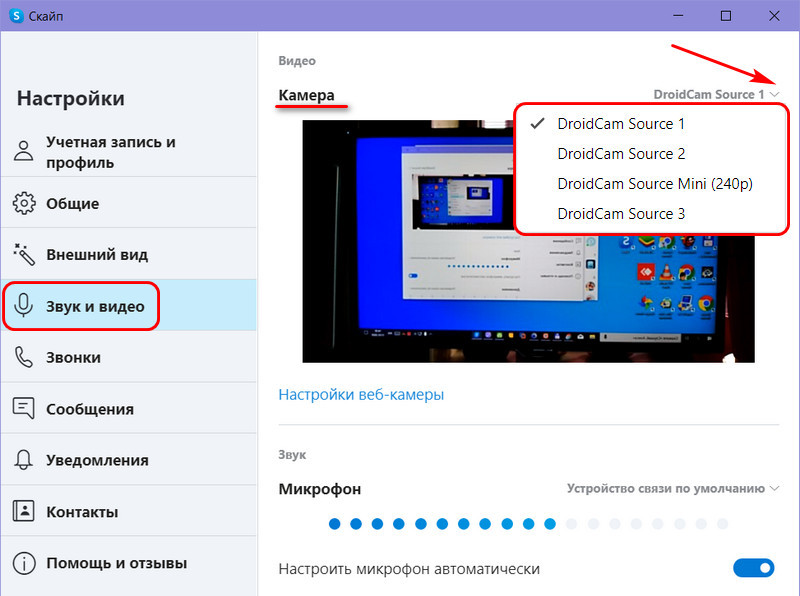The width and height of the screenshot is (800, 596).
Task: Click the Видео section heading
Action: [297, 61]
